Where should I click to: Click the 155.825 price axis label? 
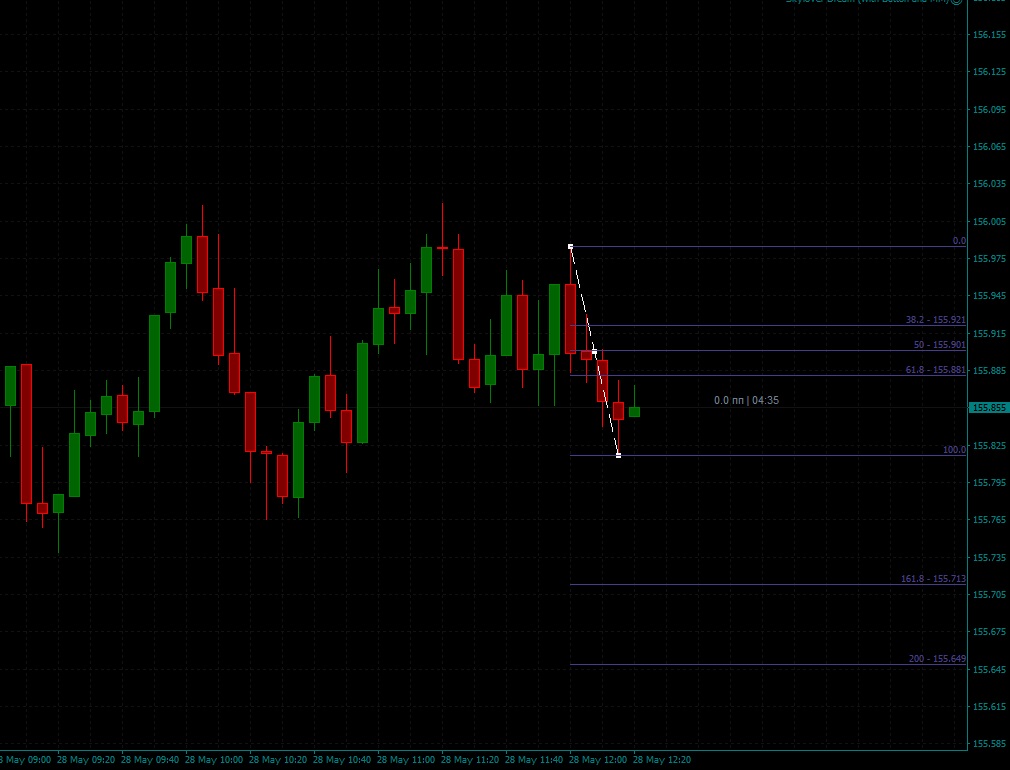click(989, 446)
